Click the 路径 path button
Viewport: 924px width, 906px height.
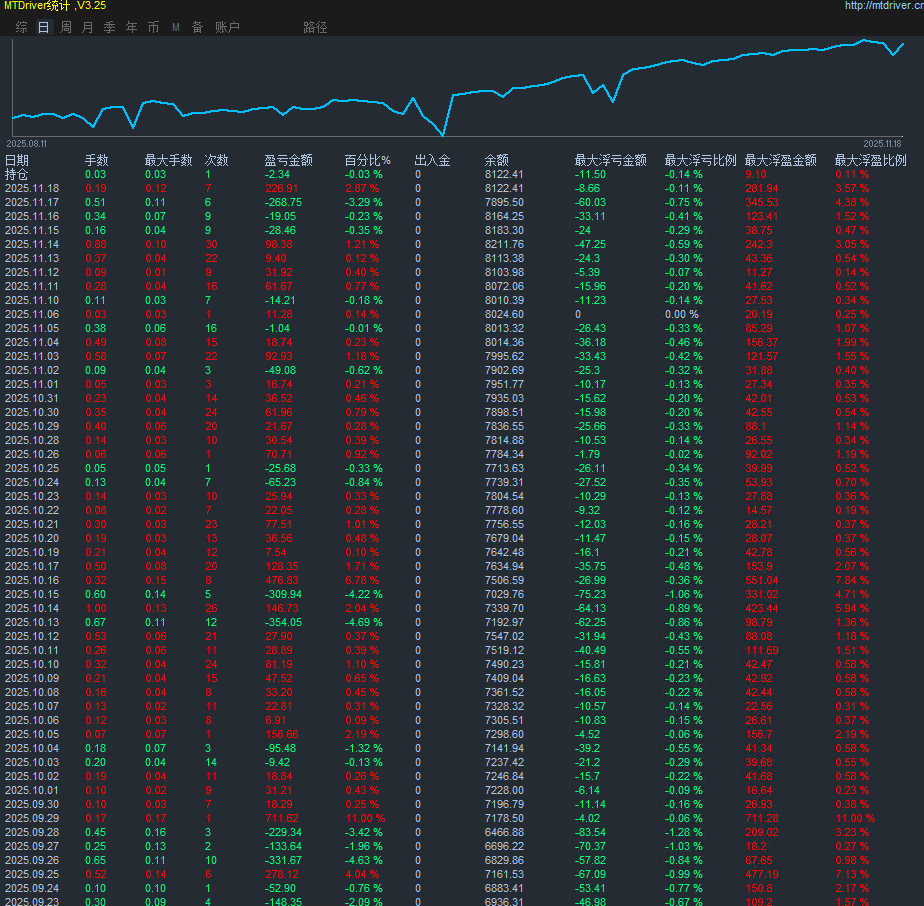pyautogui.click(x=315, y=27)
